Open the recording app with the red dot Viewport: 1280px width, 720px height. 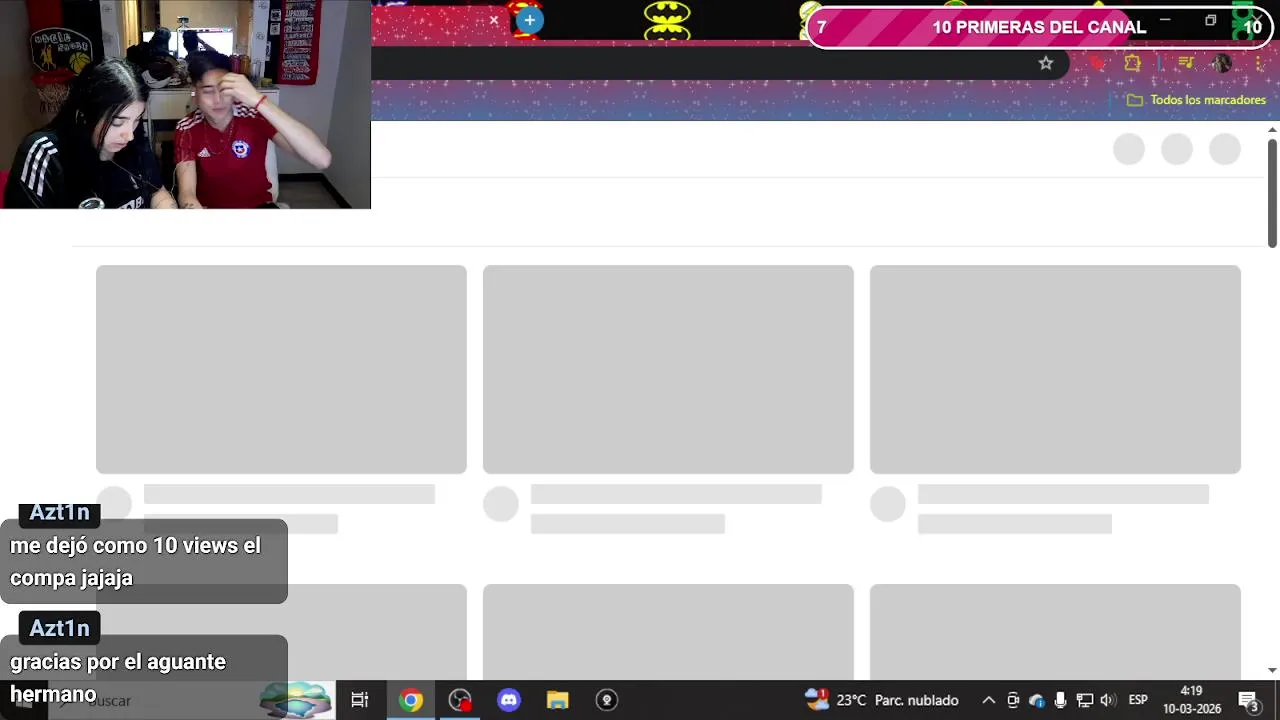(x=460, y=700)
